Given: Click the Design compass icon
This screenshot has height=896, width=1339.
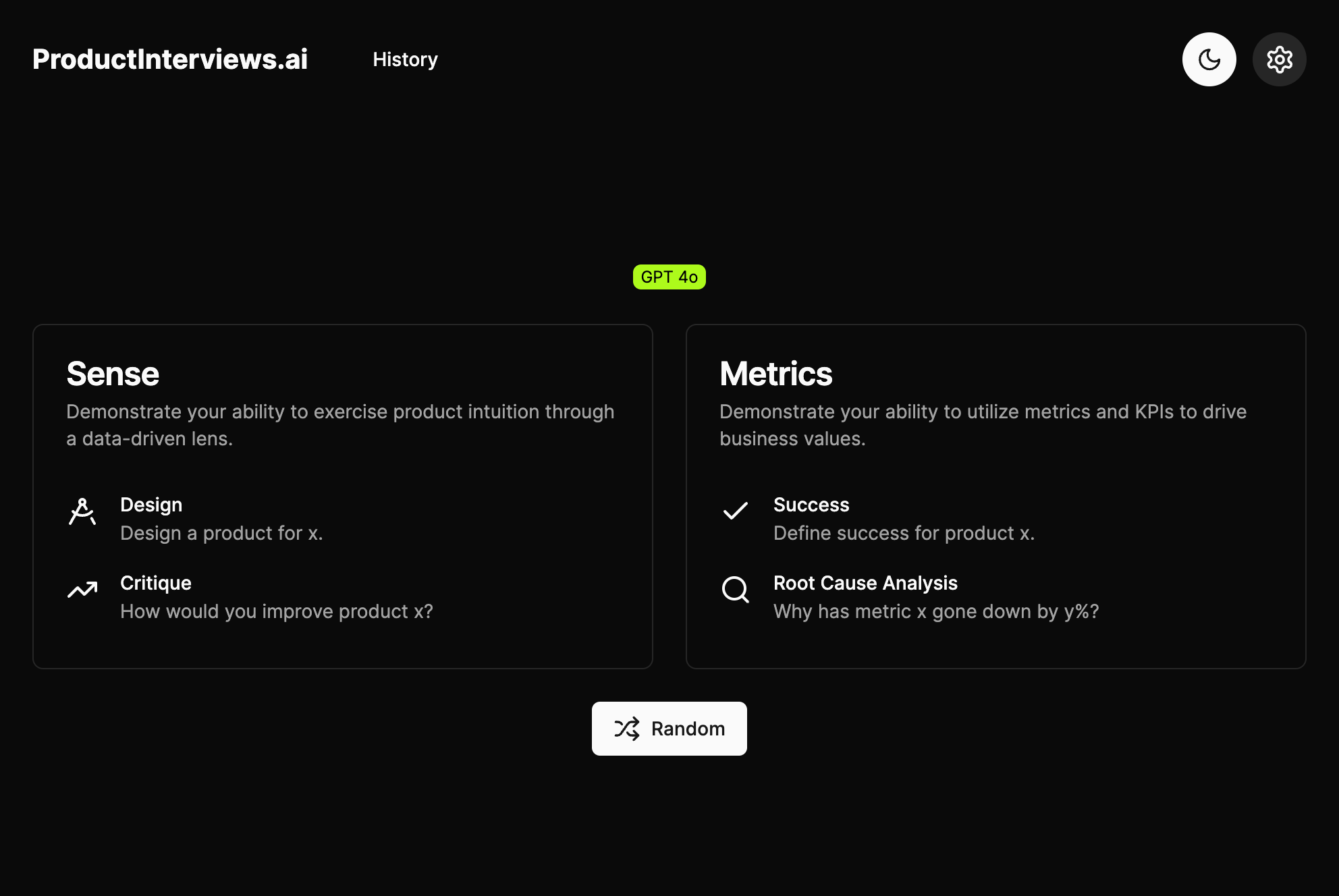Looking at the screenshot, I should (82, 511).
